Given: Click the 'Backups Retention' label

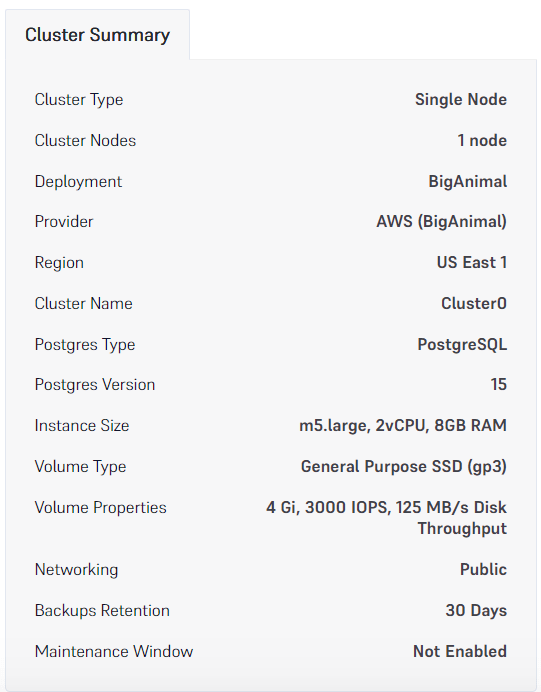Looking at the screenshot, I should [102, 611].
